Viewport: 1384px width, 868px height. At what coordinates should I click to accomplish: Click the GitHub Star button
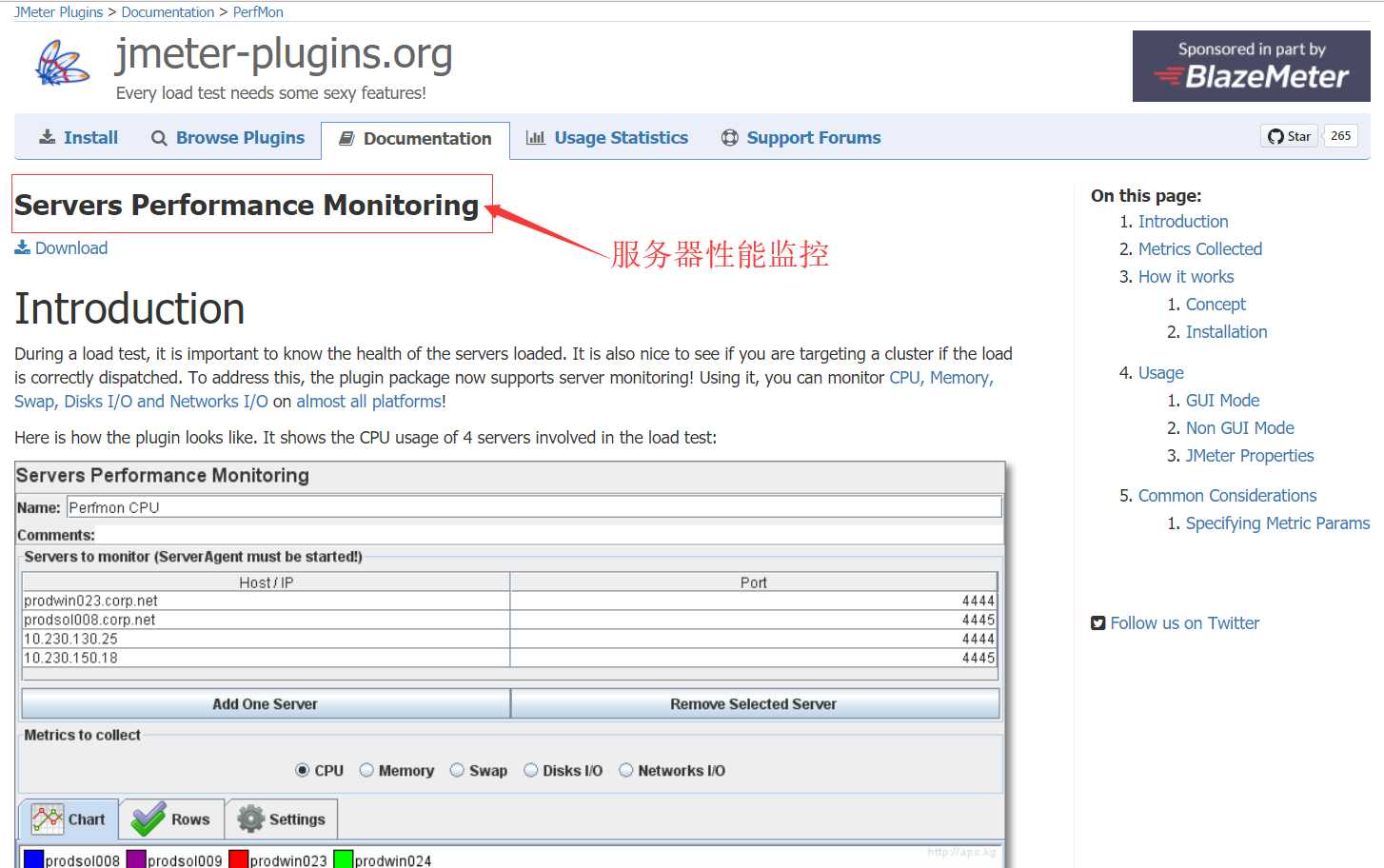coord(1289,136)
